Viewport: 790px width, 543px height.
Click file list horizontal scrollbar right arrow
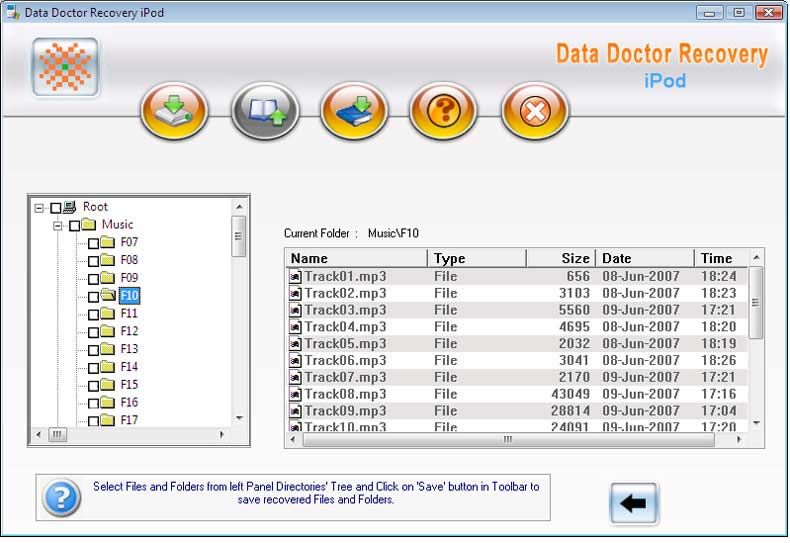(739, 440)
